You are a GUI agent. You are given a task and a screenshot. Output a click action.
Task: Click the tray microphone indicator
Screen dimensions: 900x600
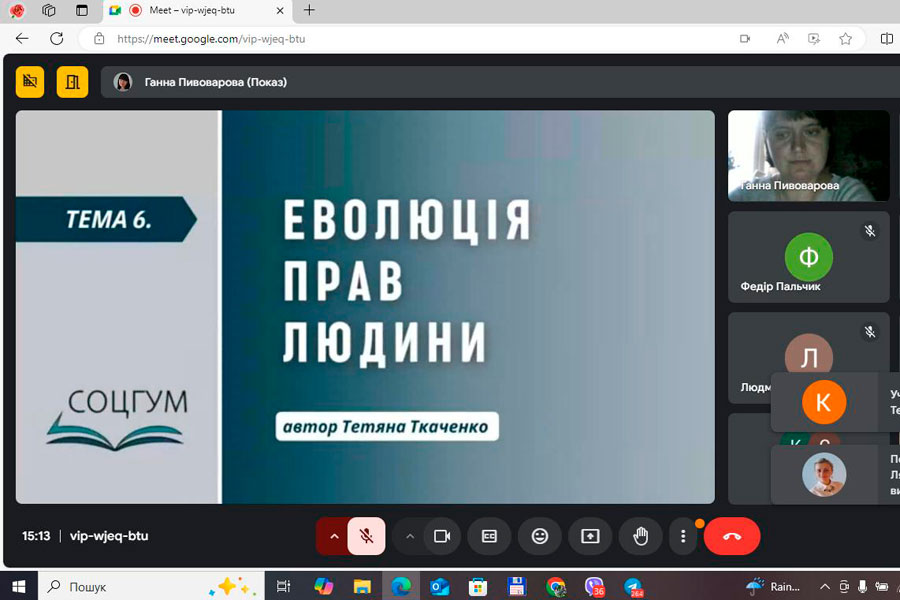(x=862, y=586)
